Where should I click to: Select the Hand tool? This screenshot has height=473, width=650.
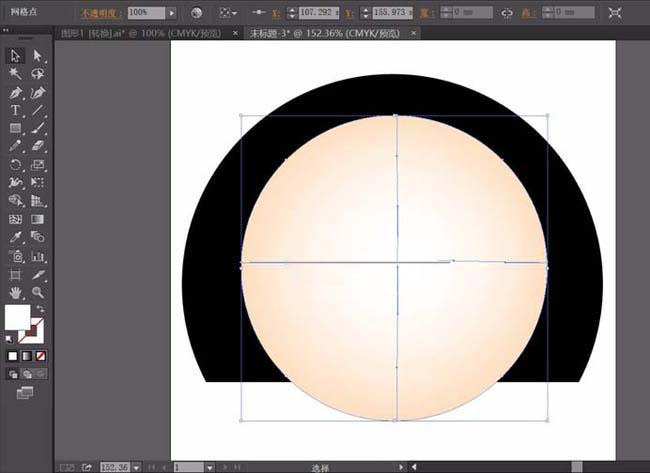pyautogui.click(x=15, y=293)
